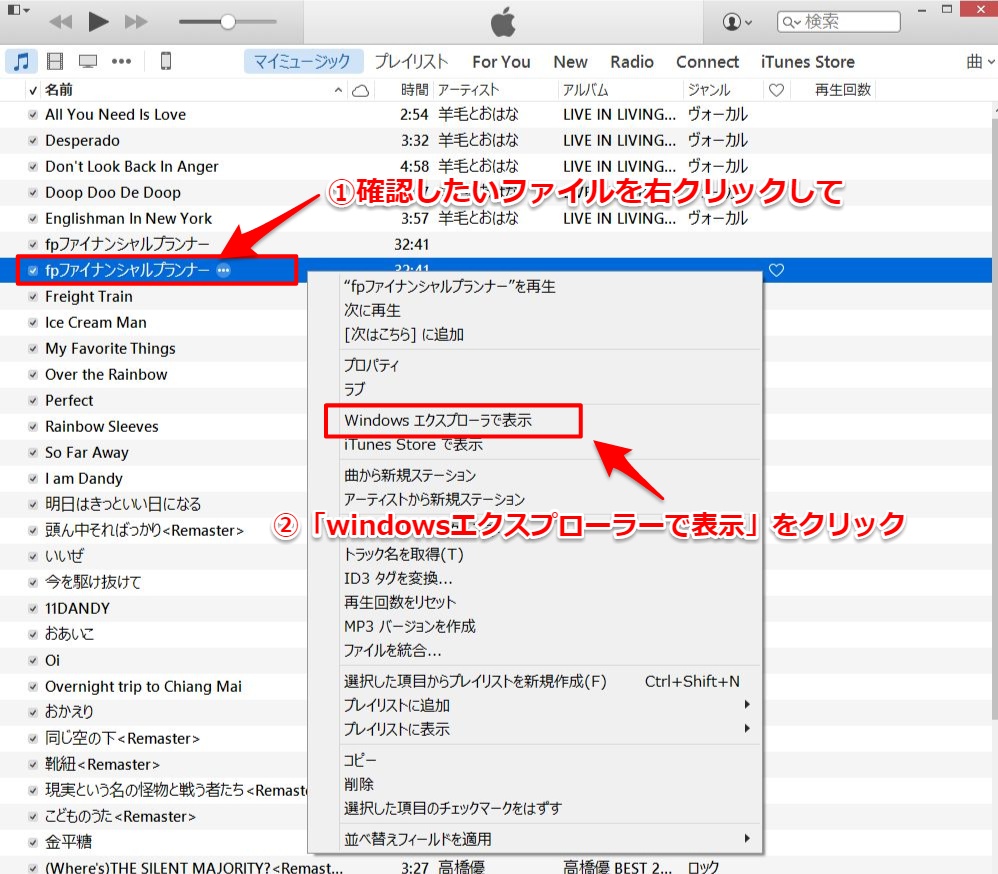Screen dimensions: 998x874
Task: Sort by the 時間 column header
Action: coord(415,90)
